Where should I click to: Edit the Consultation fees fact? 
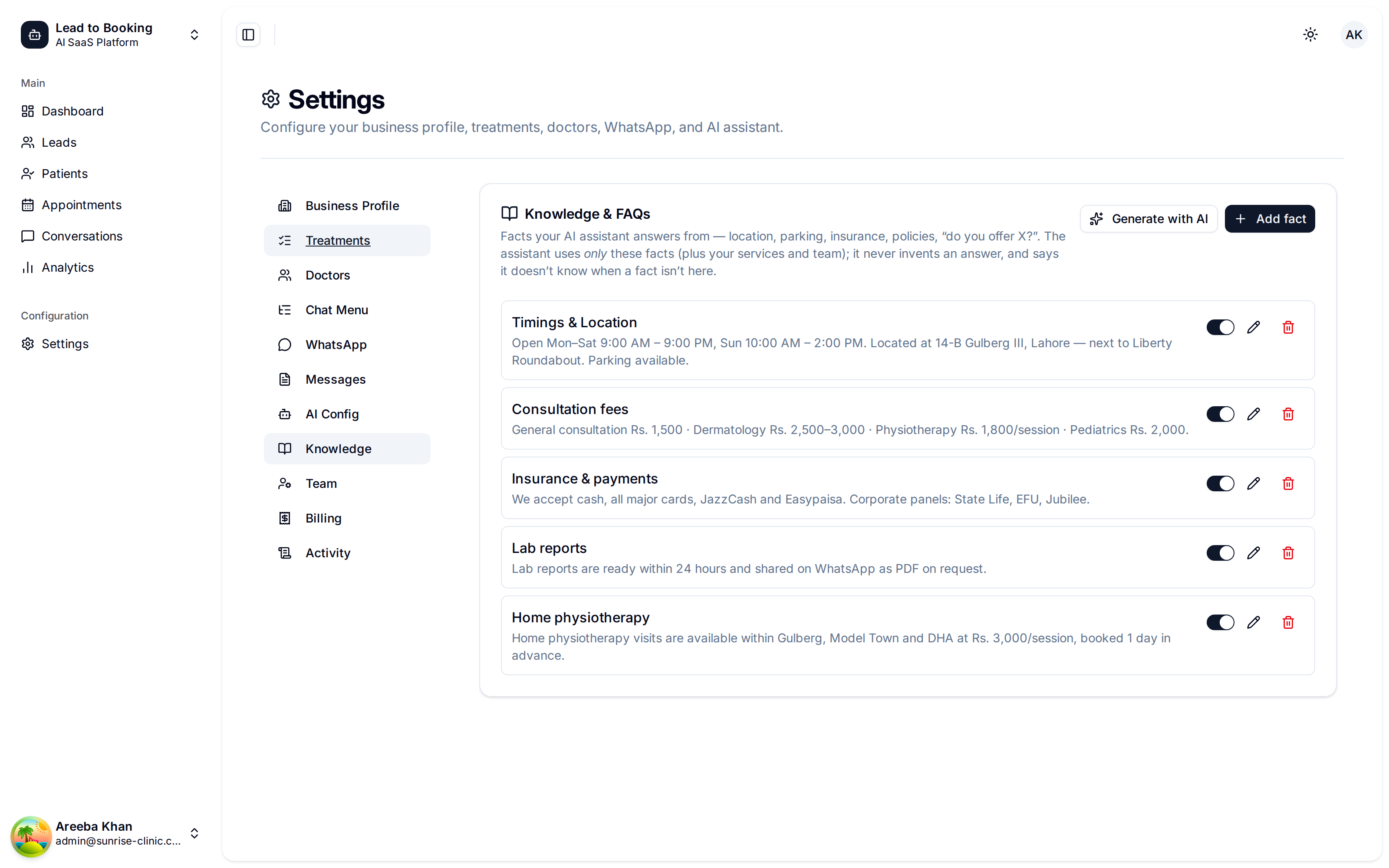1254,414
